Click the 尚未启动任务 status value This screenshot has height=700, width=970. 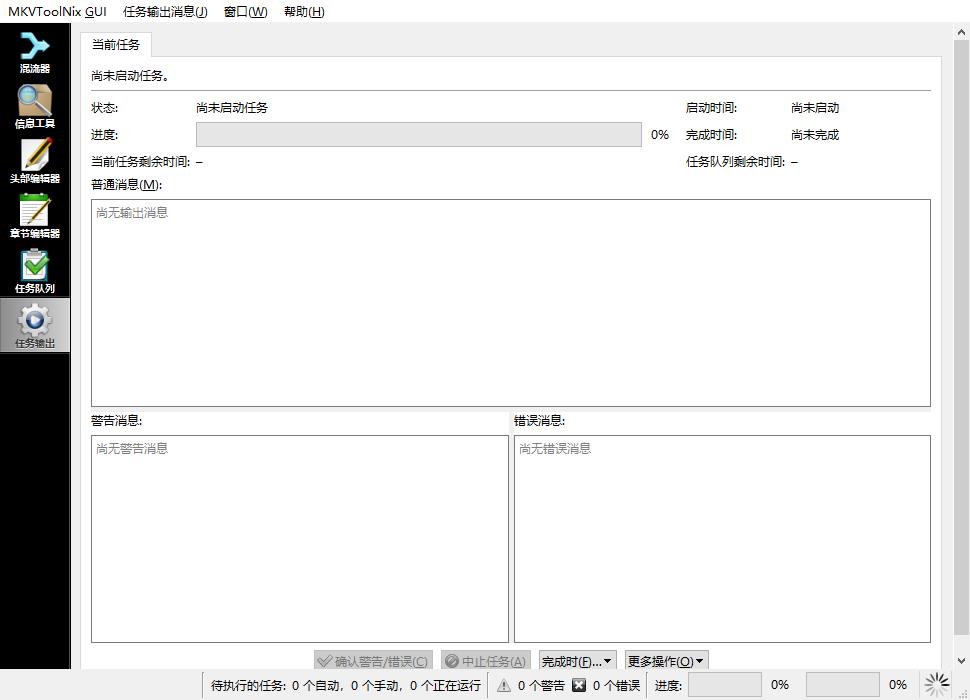click(232, 108)
